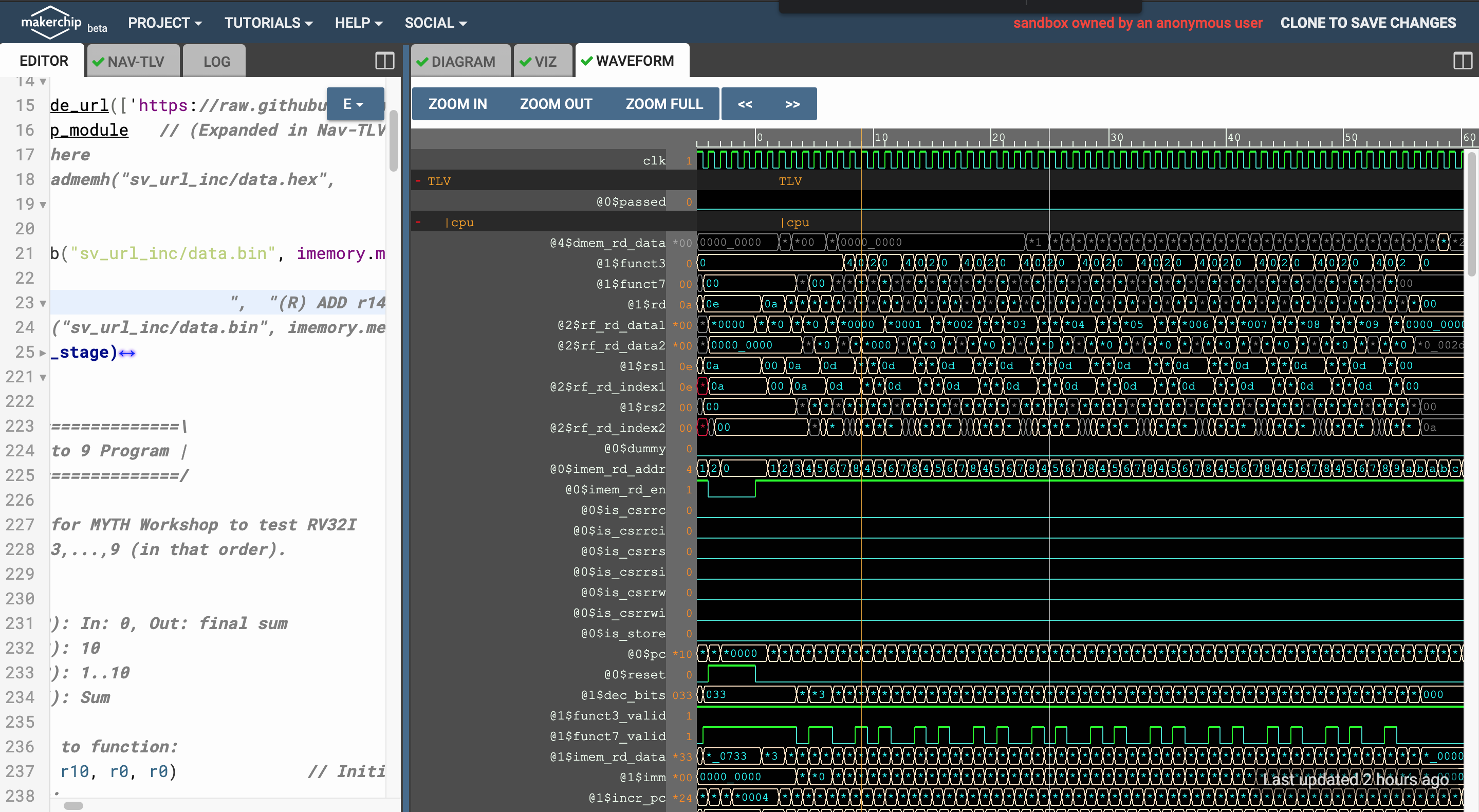Select the @1$rs2 signal label
Image resolution: width=1479 pixels, height=812 pixels.
click(x=642, y=407)
